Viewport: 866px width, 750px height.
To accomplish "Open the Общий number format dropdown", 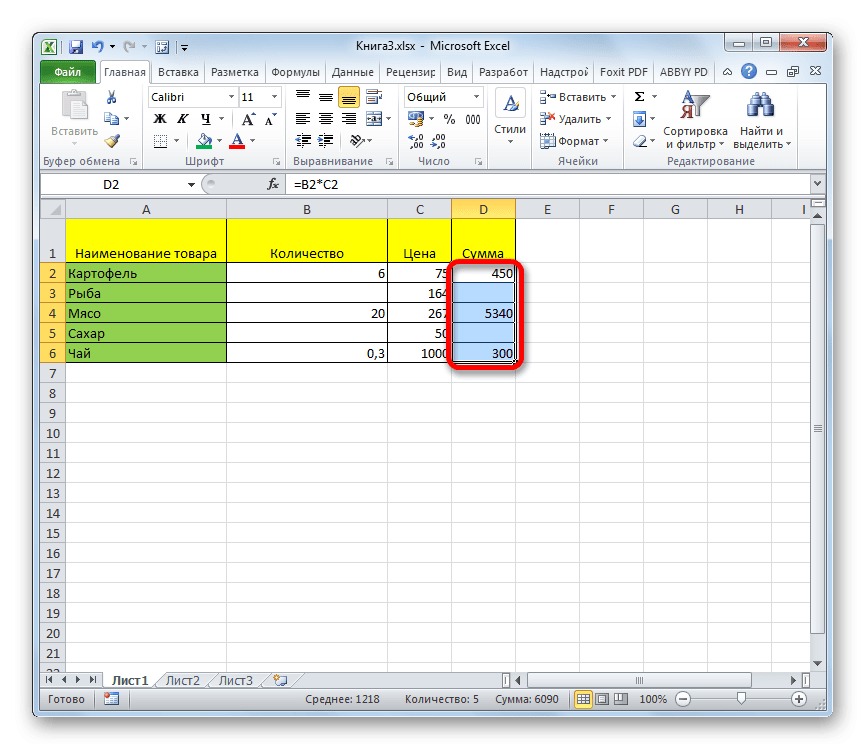I will [x=476, y=97].
